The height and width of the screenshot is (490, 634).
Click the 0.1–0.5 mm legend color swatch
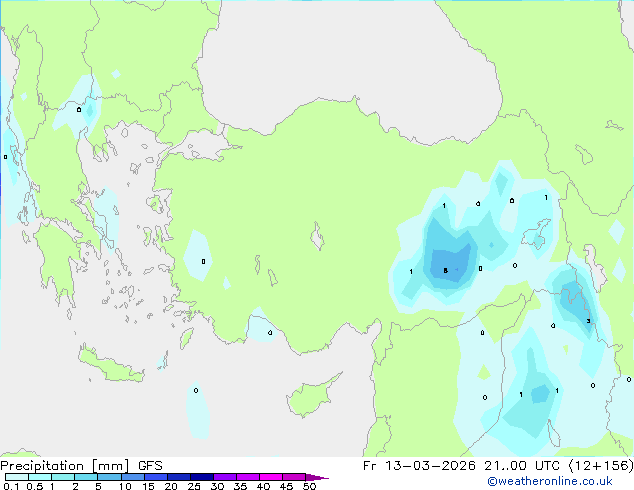(x=17, y=477)
